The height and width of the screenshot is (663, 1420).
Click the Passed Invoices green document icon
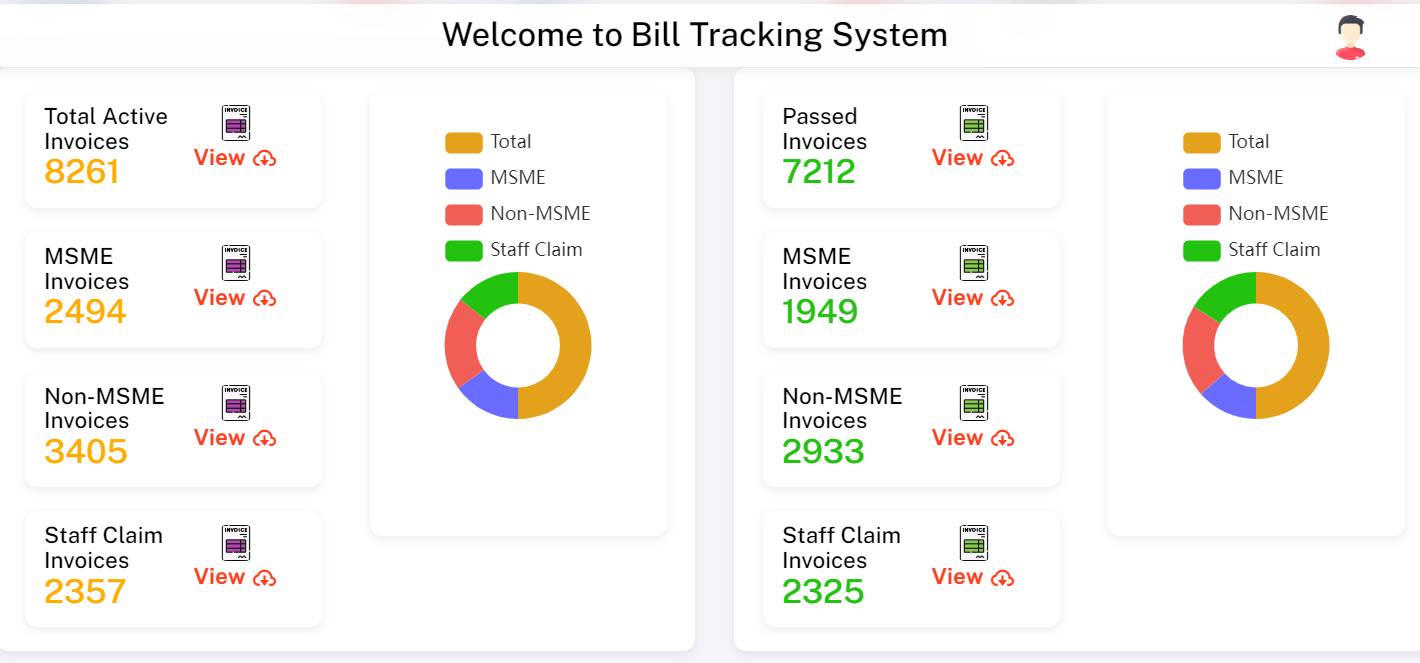(972, 124)
